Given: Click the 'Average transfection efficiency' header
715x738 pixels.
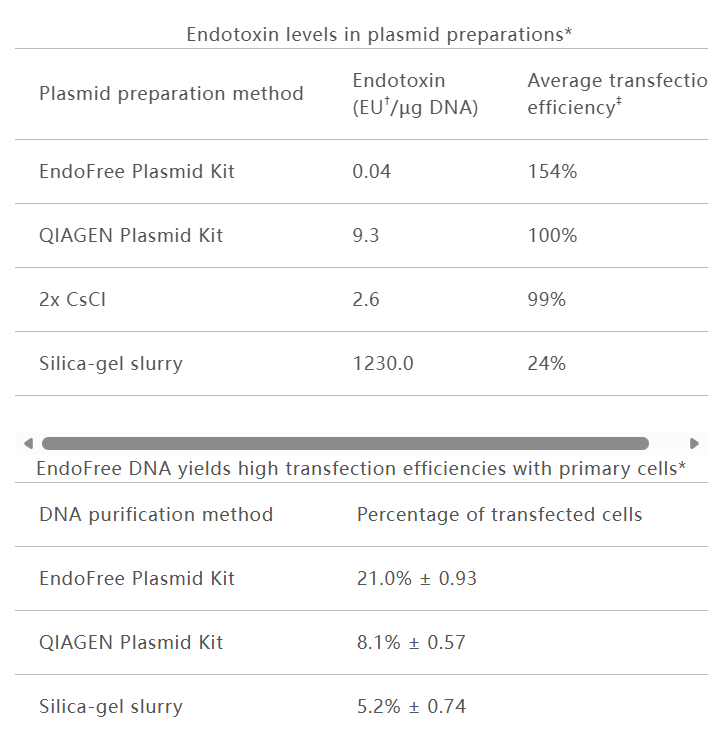Looking at the screenshot, I should pos(617,94).
